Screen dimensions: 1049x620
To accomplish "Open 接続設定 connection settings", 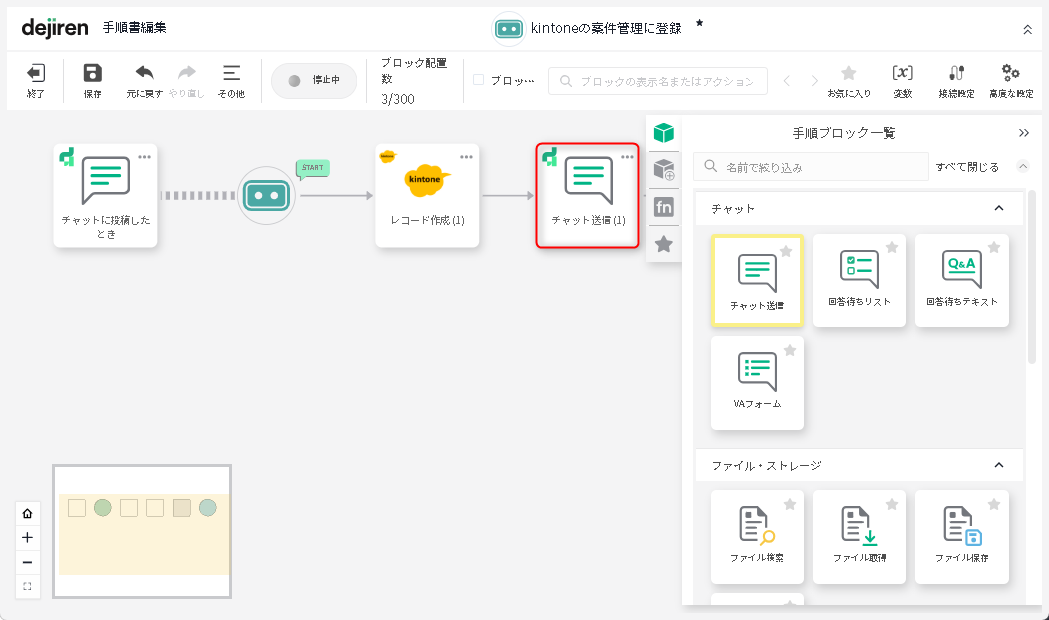I will [957, 80].
